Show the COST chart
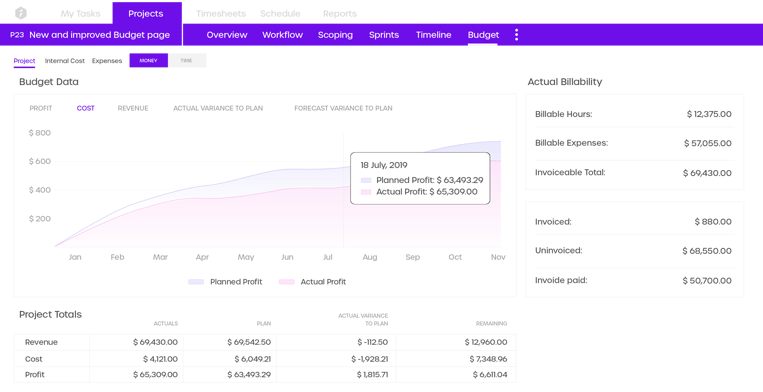Screen dimensions: 763x392 point(86,108)
